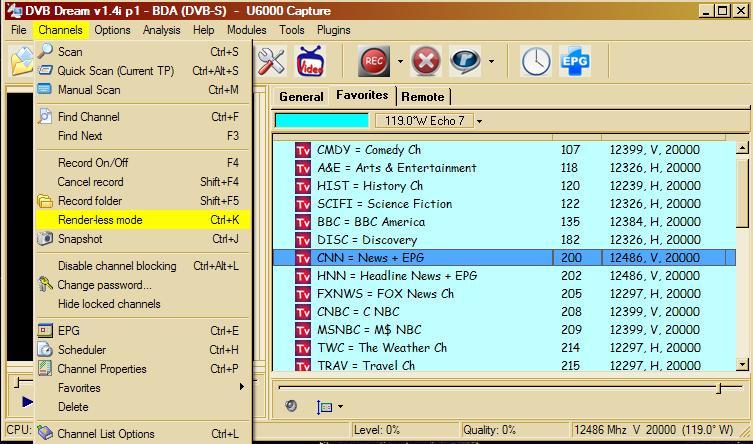Select Find Channel in the menu
753x444 pixels.
coord(143,117)
